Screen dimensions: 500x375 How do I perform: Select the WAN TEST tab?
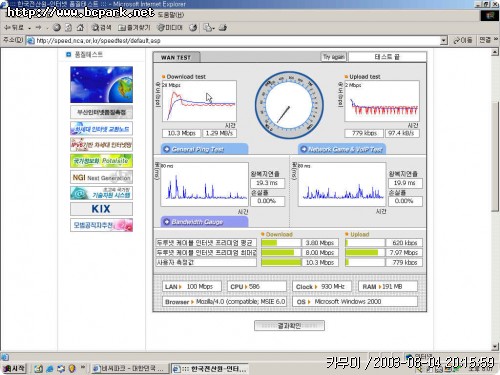176,57
